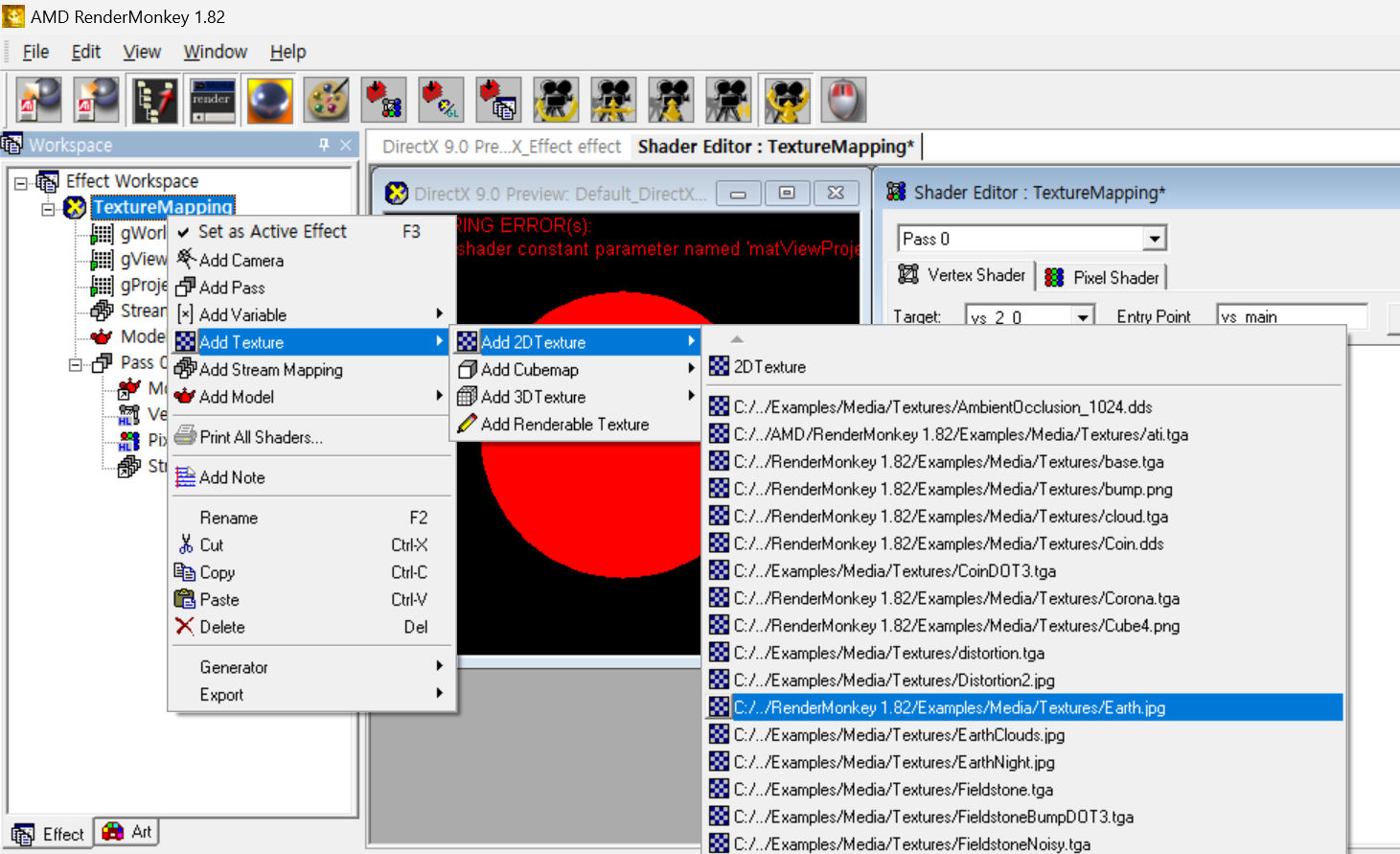Image resolution: width=1400 pixels, height=854 pixels.
Task: Collapse the TextureMapping effect node
Action: click(48, 208)
